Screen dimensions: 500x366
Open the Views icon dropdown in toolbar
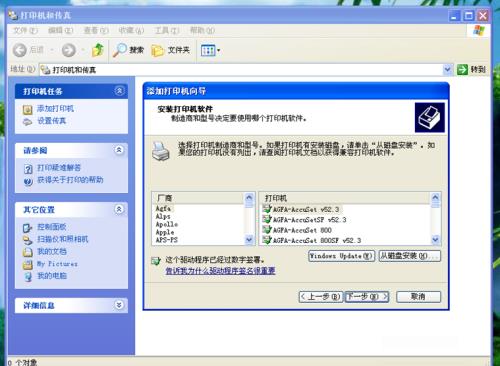[x=211, y=51]
